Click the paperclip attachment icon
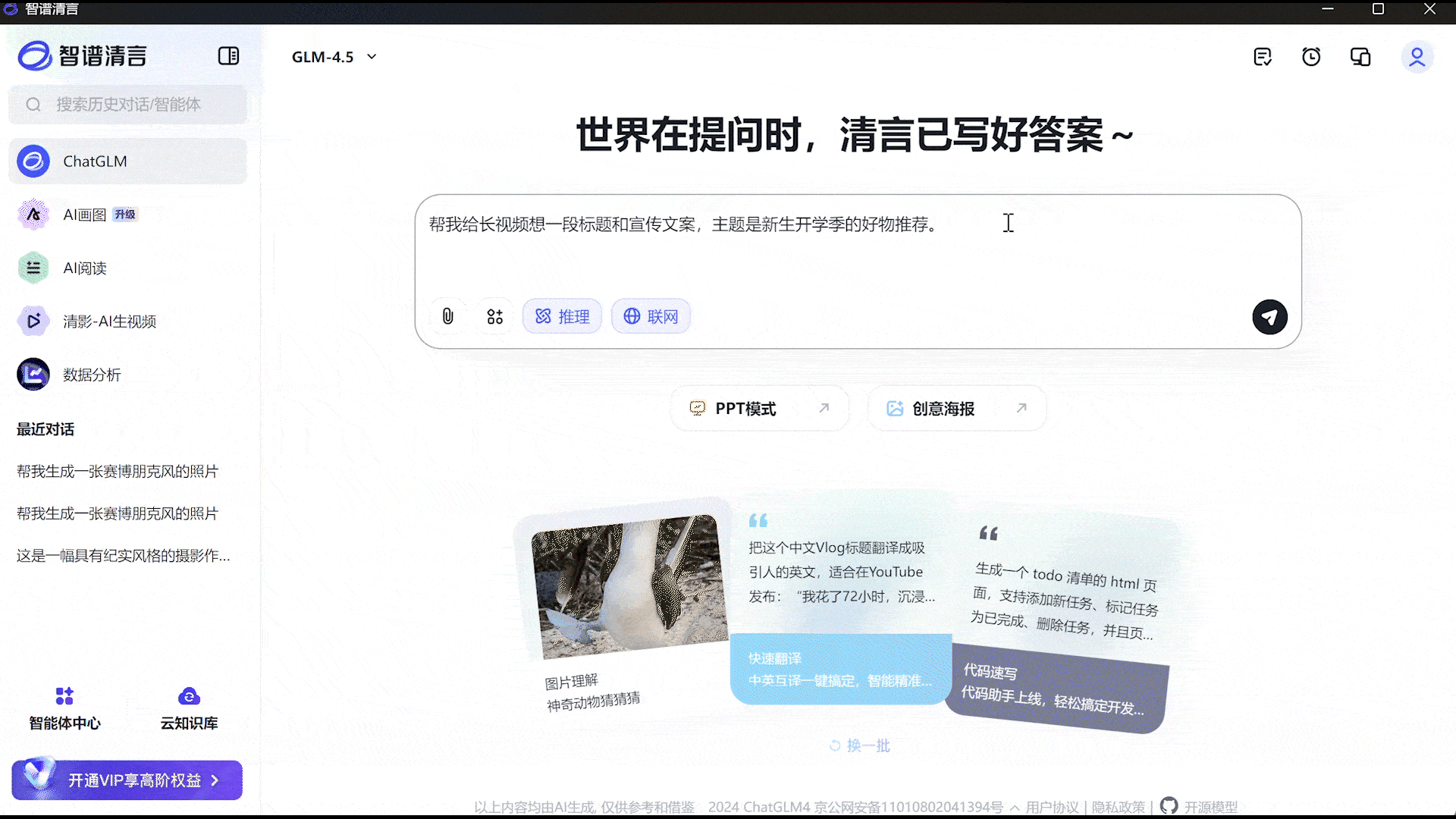 pos(448,316)
